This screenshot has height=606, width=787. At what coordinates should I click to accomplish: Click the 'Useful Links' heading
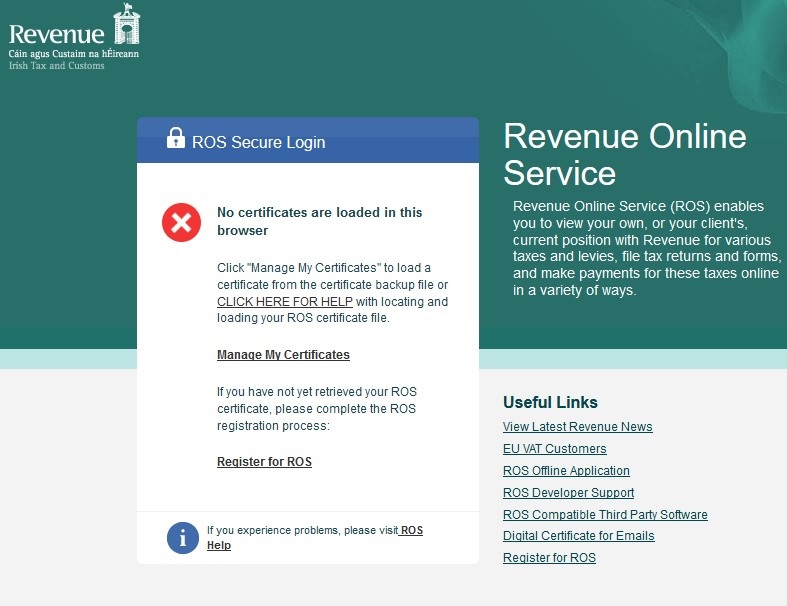click(x=550, y=402)
